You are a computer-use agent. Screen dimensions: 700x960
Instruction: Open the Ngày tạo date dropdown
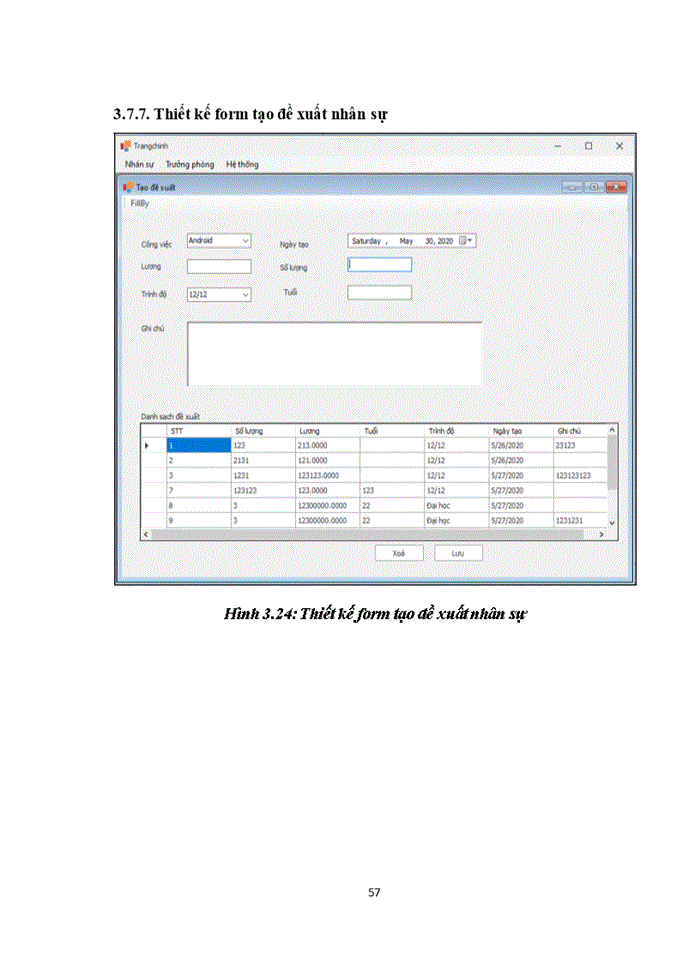tap(471, 241)
